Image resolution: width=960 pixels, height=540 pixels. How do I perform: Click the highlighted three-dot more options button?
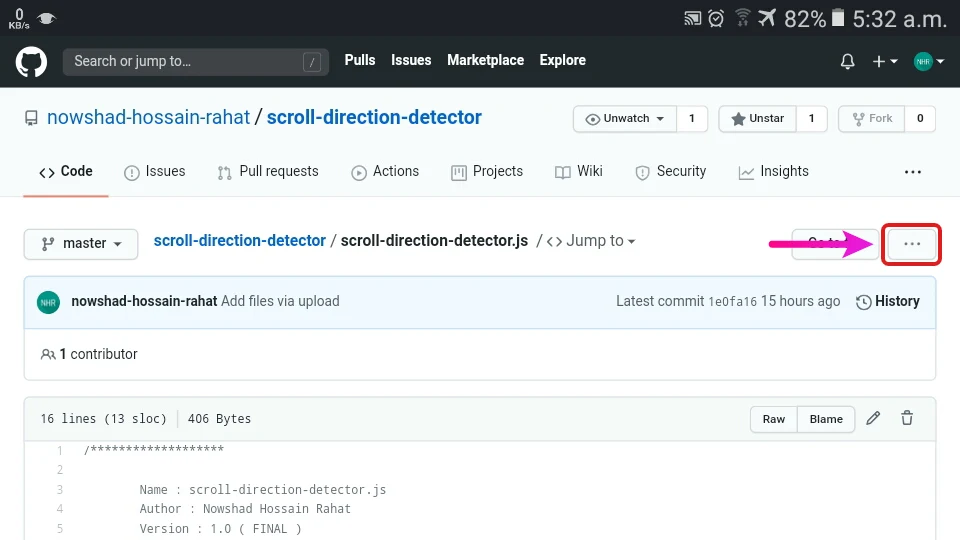911,244
